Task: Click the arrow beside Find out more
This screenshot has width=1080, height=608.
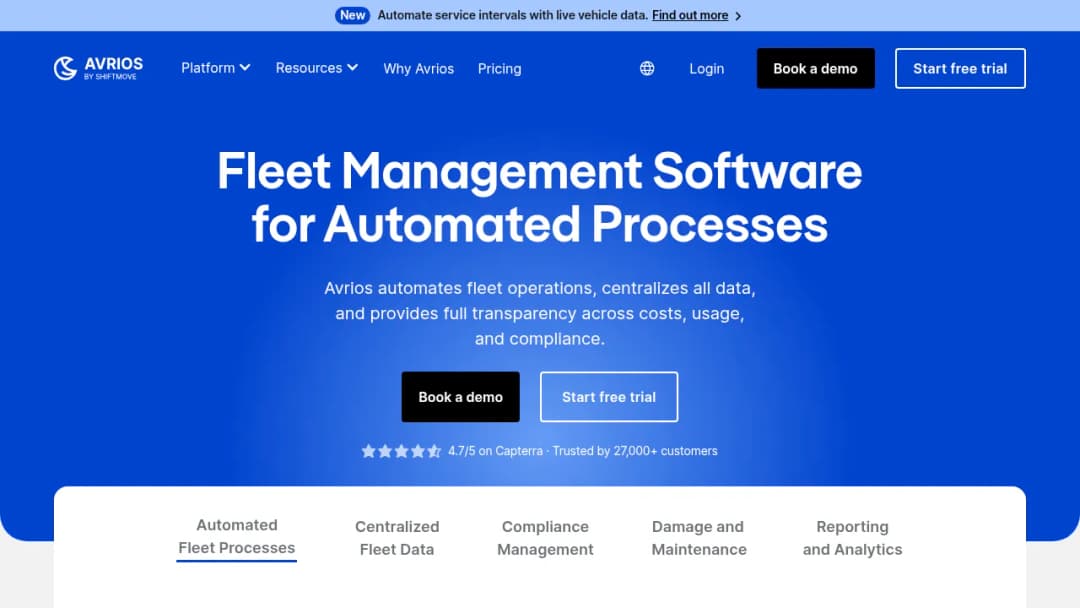Action: click(738, 16)
